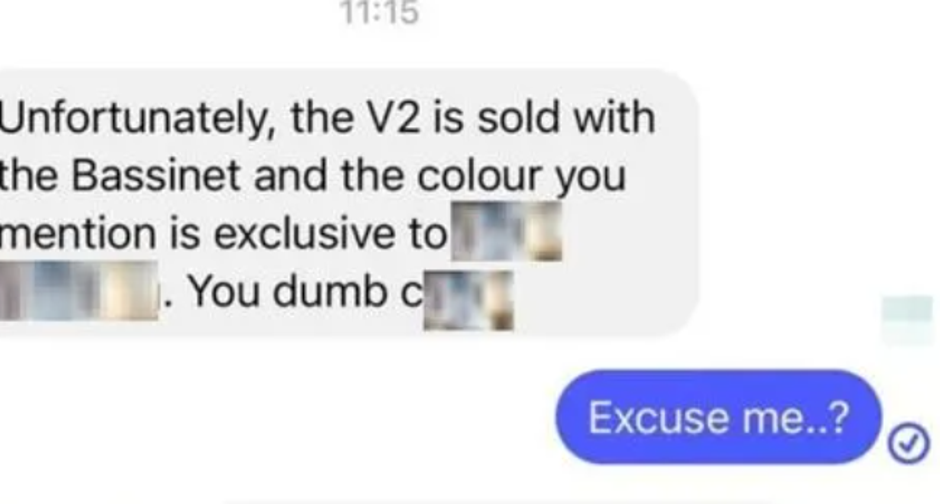Viewport: 940px width, 504px height.
Task: Click the word "the" before Bassinet
Action: [x=29, y=176]
